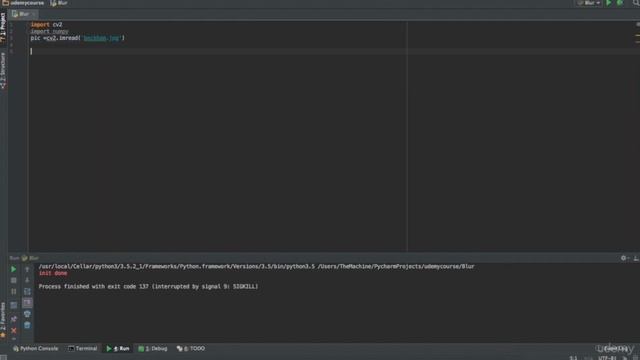Rerun the program from Run panel
The height and width of the screenshot is (360, 640).
13,269
